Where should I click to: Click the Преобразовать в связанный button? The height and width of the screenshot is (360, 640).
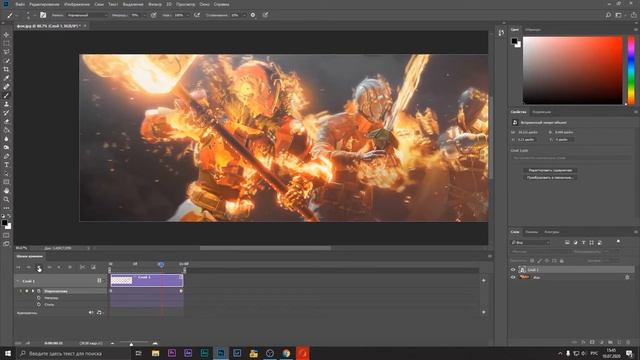pos(550,178)
